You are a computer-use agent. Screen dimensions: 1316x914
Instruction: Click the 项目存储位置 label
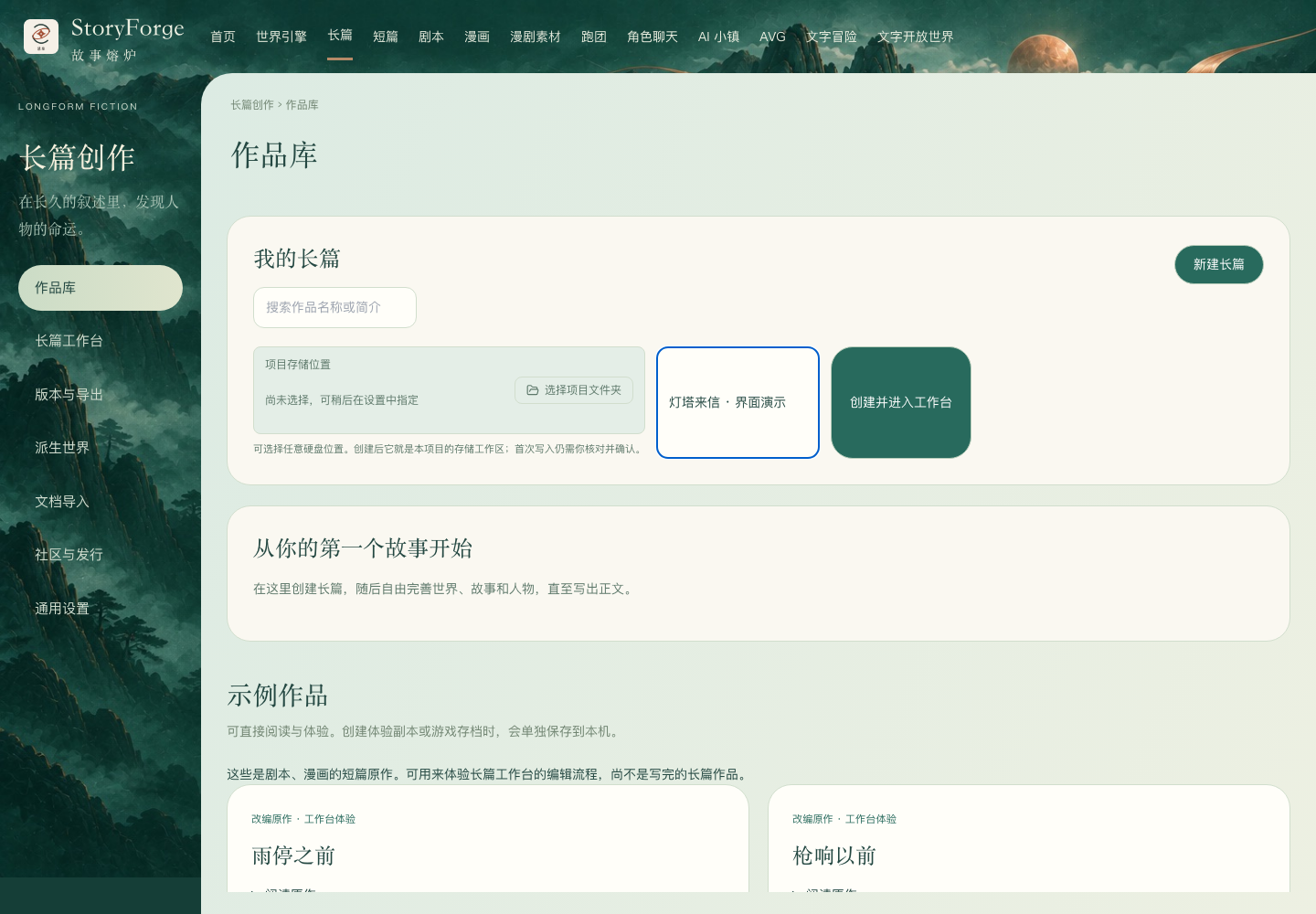[x=298, y=365]
